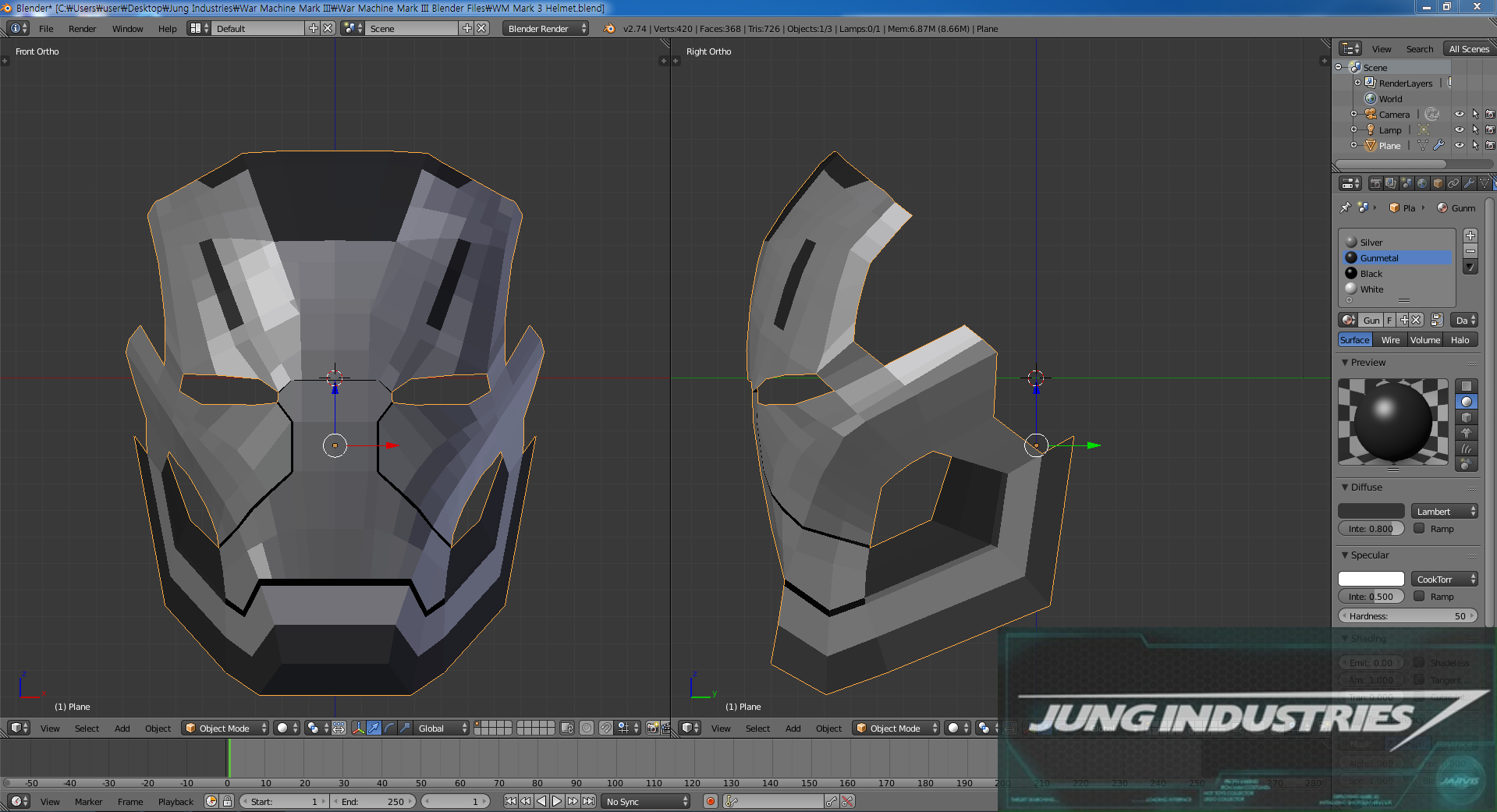The image size is (1497, 812).
Task: Toggle Camera visibility eye in outliner
Action: click(x=1460, y=114)
